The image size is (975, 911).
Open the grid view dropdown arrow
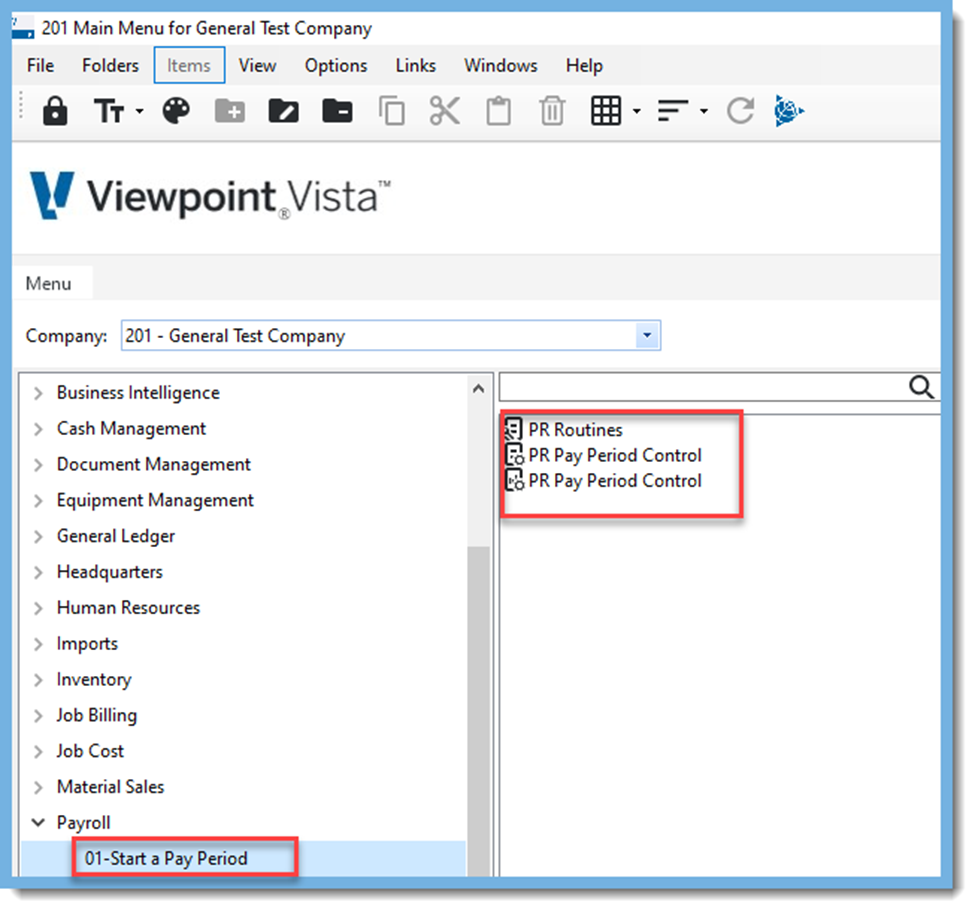click(x=636, y=112)
